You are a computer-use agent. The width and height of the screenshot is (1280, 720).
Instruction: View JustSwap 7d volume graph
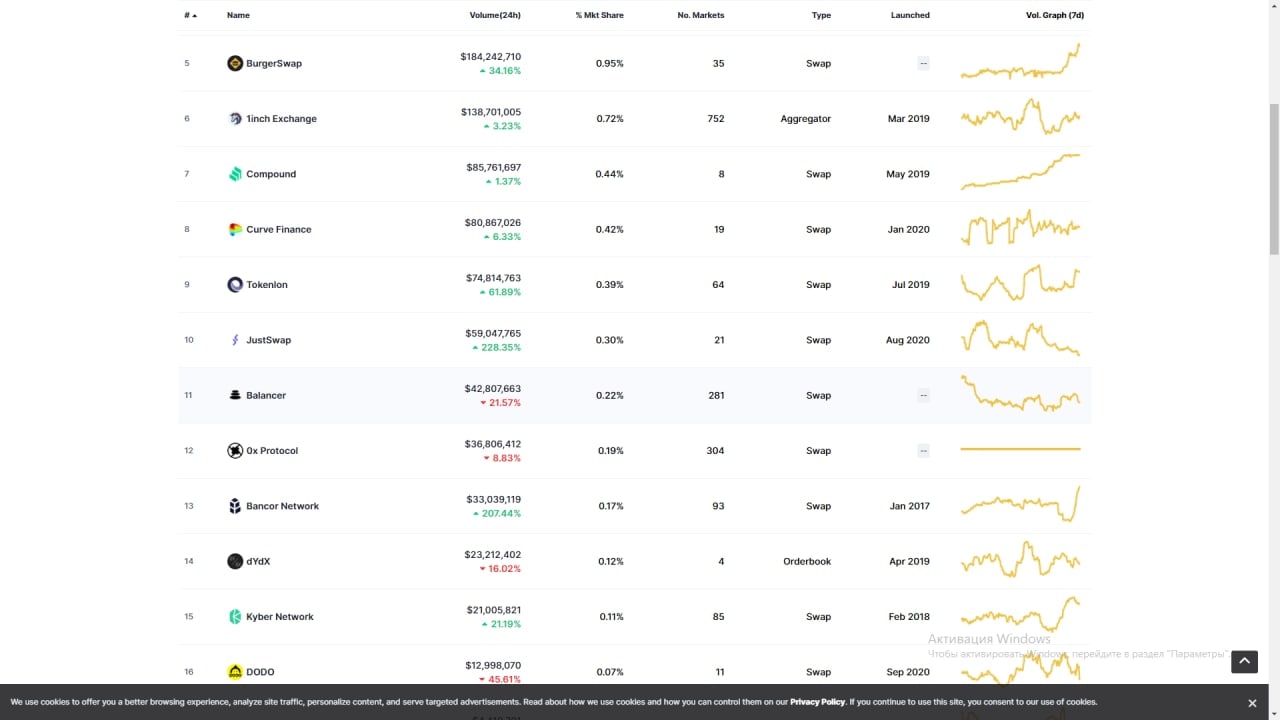tap(1020, 338)
